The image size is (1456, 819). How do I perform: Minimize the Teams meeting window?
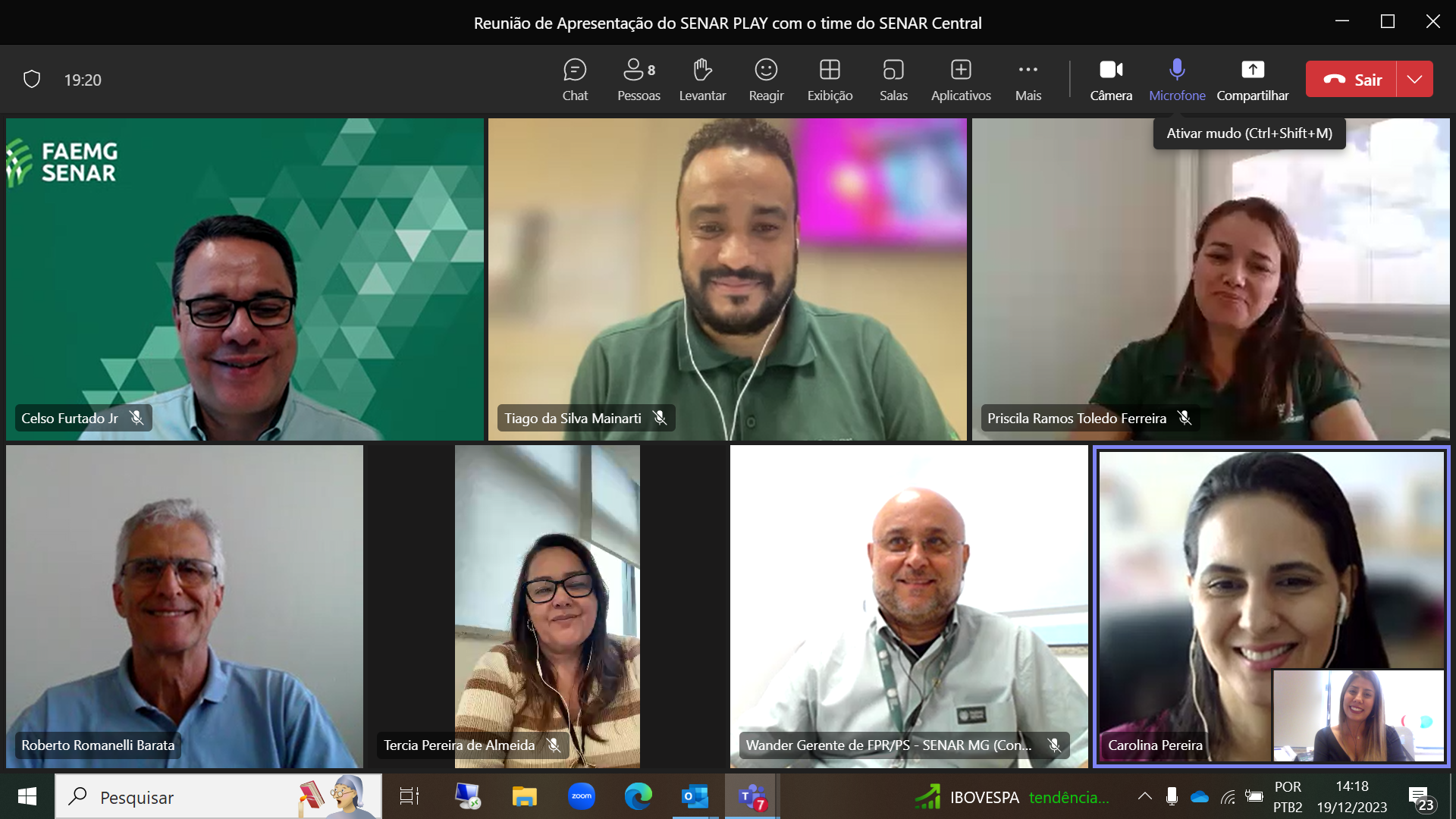[1342, 21]
